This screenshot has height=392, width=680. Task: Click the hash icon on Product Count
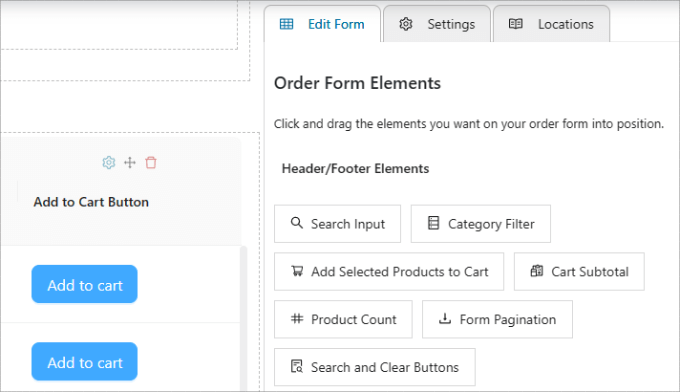297,319
